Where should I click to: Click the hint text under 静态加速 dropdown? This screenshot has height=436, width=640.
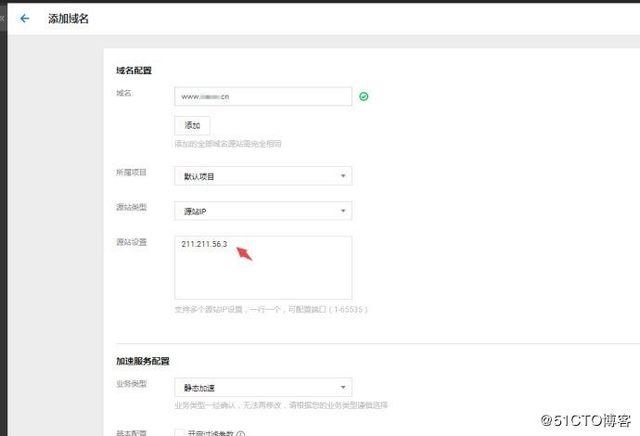pos(281,405)
